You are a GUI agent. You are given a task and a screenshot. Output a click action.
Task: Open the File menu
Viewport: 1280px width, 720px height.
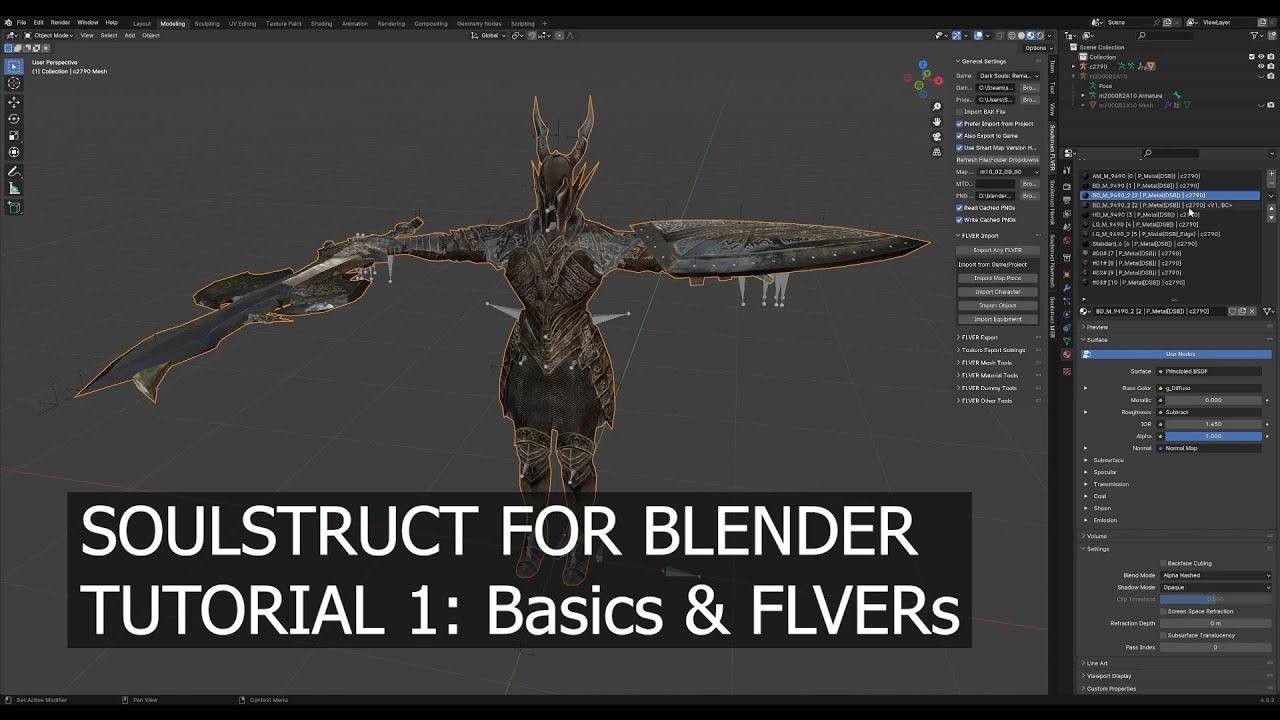point(21,22)
